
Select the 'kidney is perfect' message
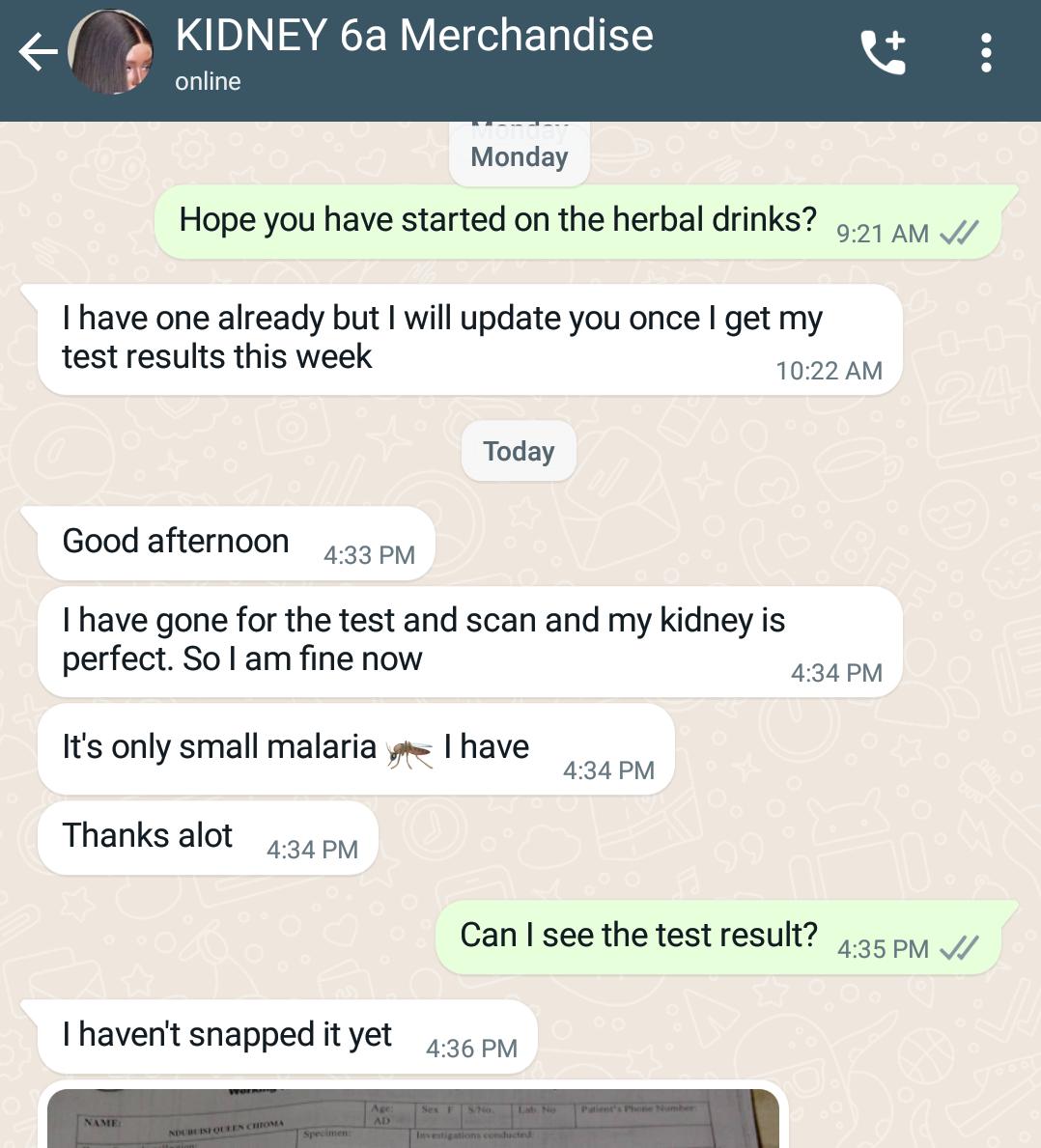click(x=469, y=641)
